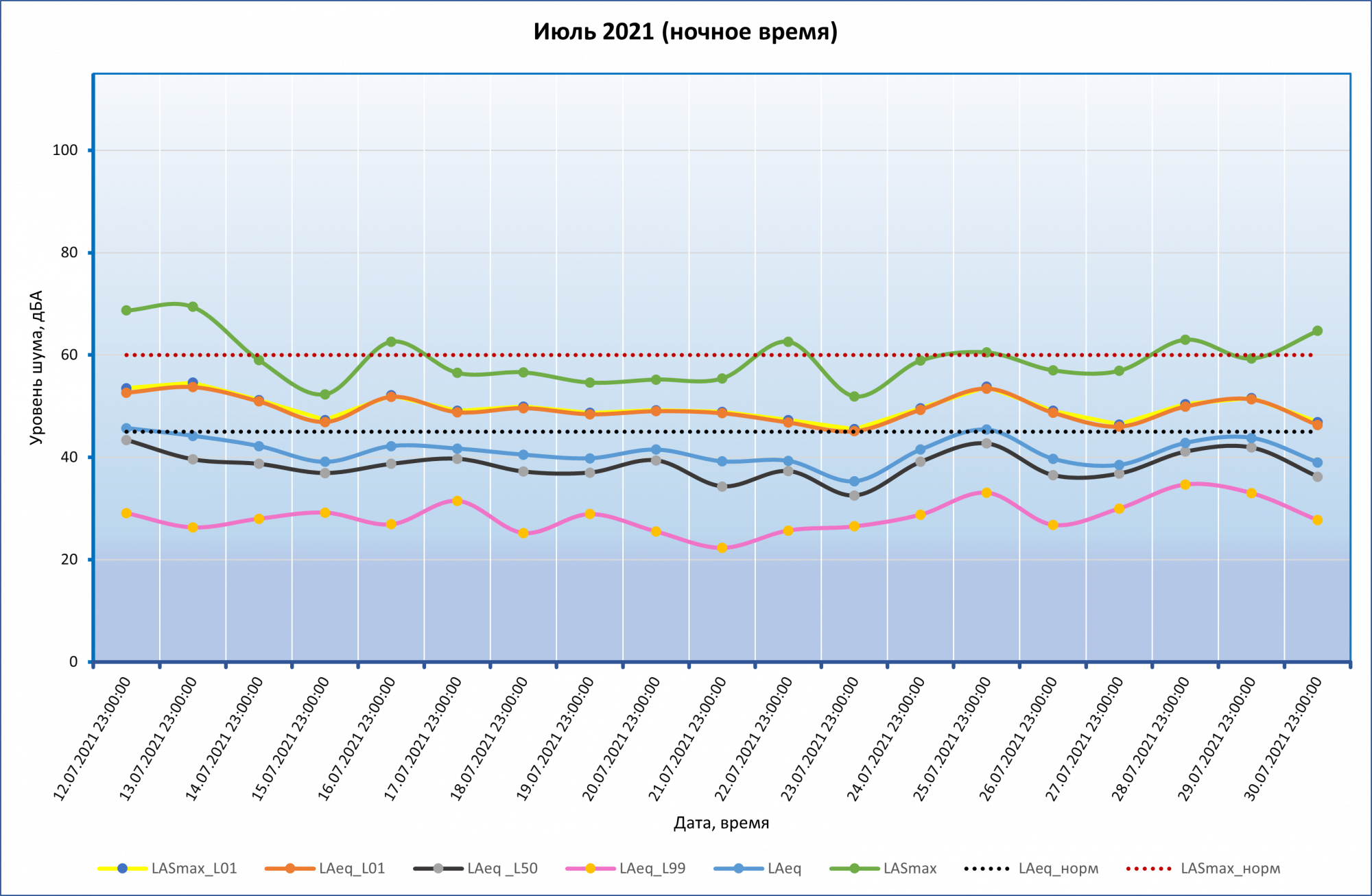Select the "LAeq _L50" legend label
The image size is (1372, 896).
pyautogui.click(x=502, y=869)
